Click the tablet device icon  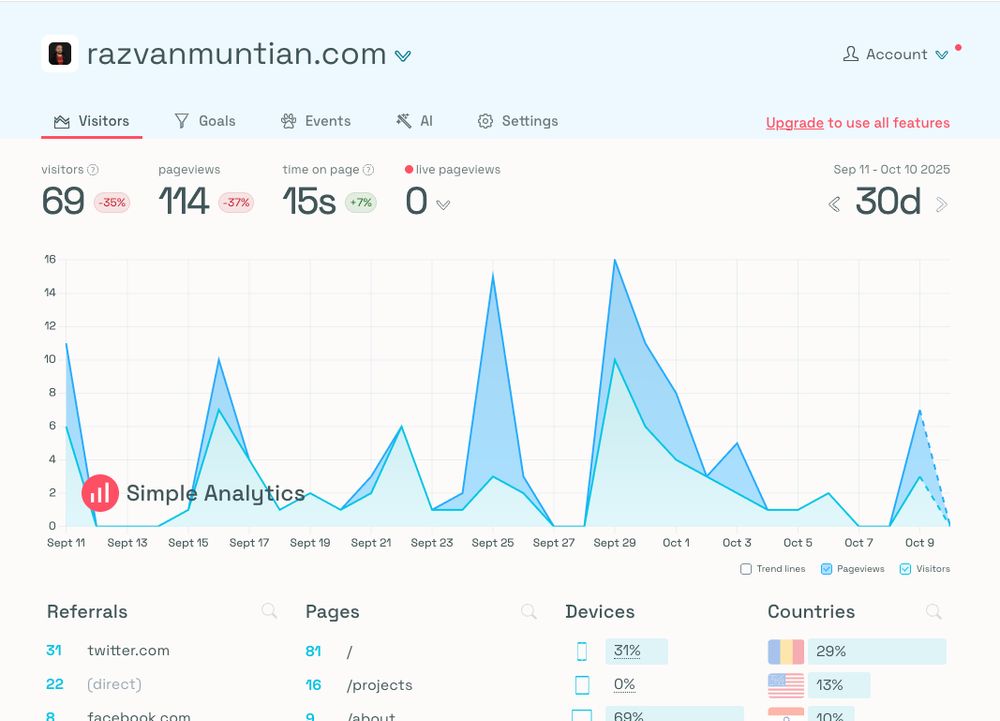[x=582, y=685]
